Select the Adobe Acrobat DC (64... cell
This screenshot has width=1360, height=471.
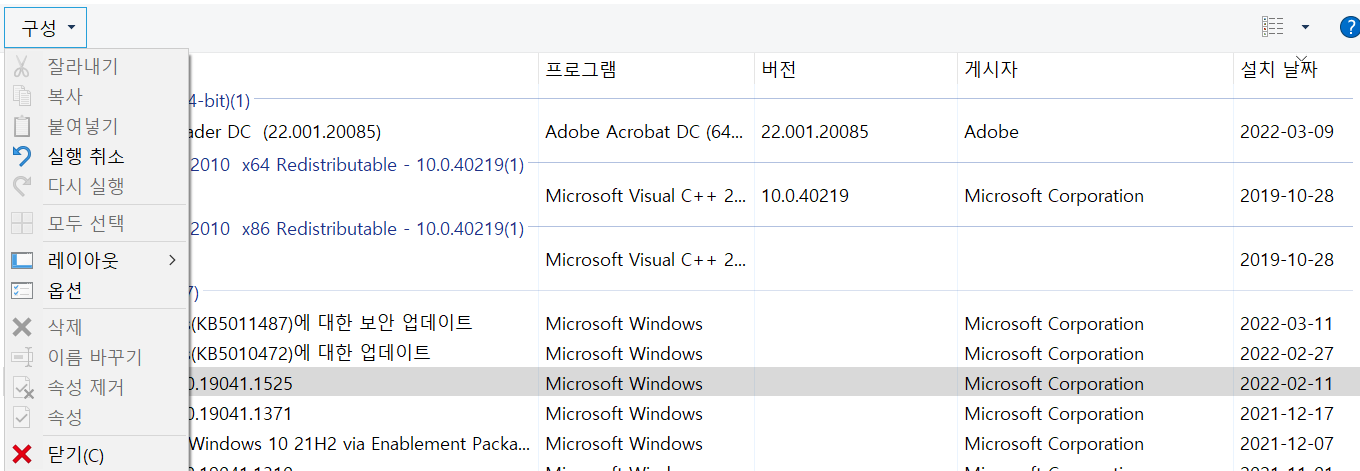point(646,132)
